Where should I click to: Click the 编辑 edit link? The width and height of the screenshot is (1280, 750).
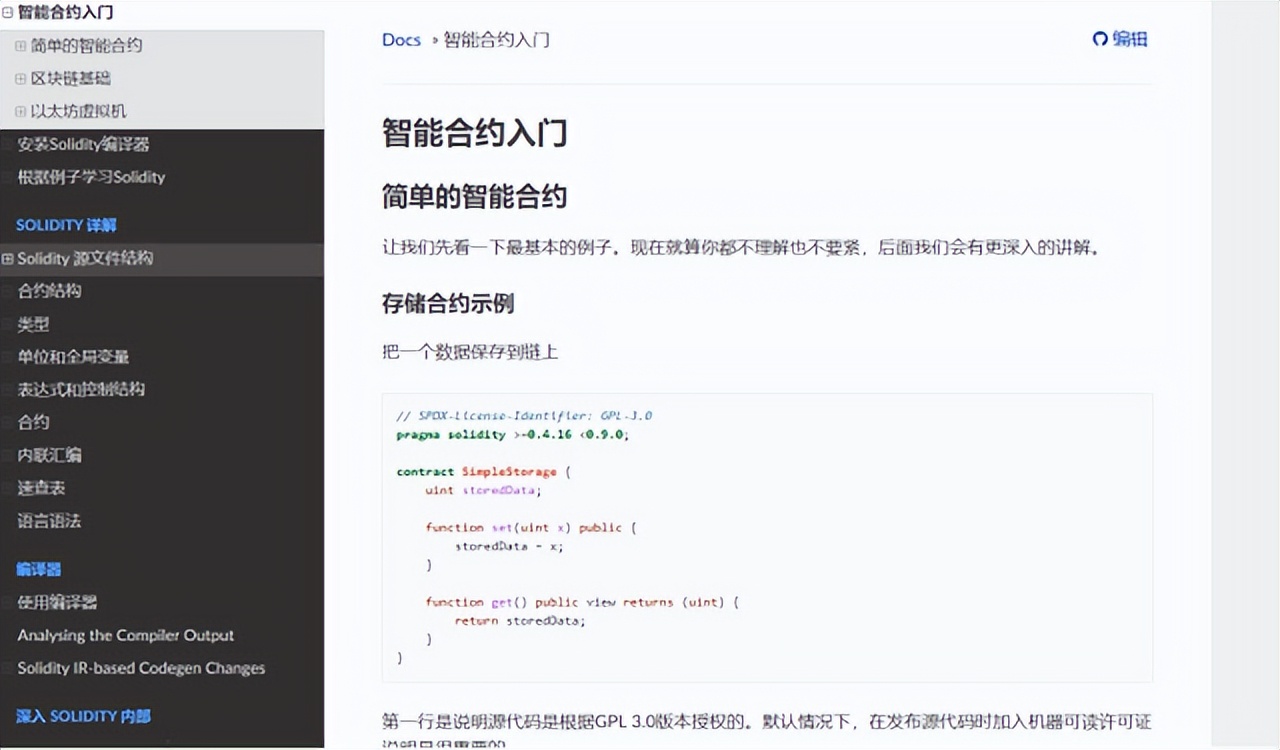coord(1130,39)
